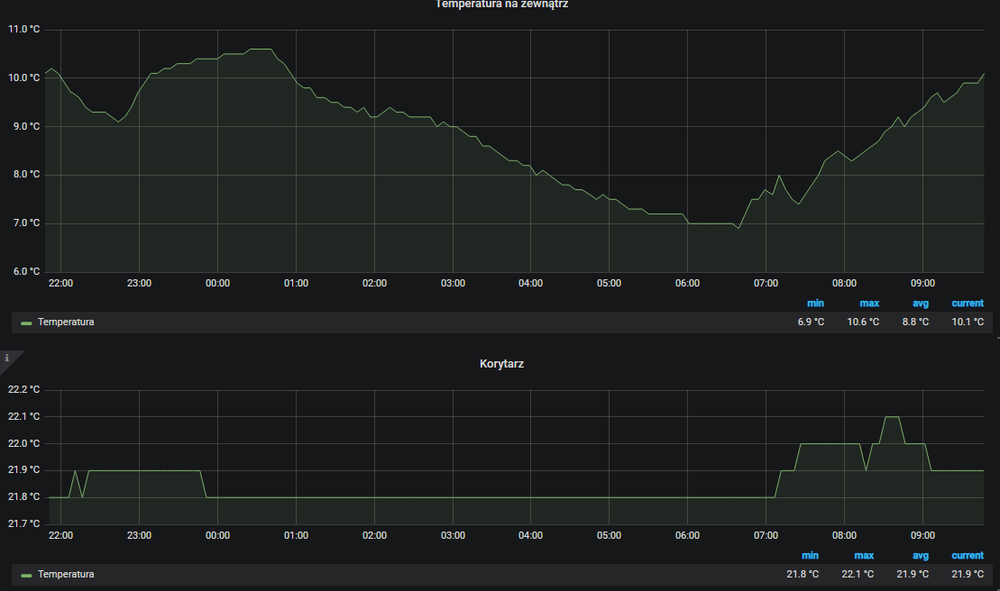Click the 10.1 °C current value in outdoor legend

coord(966,322)
